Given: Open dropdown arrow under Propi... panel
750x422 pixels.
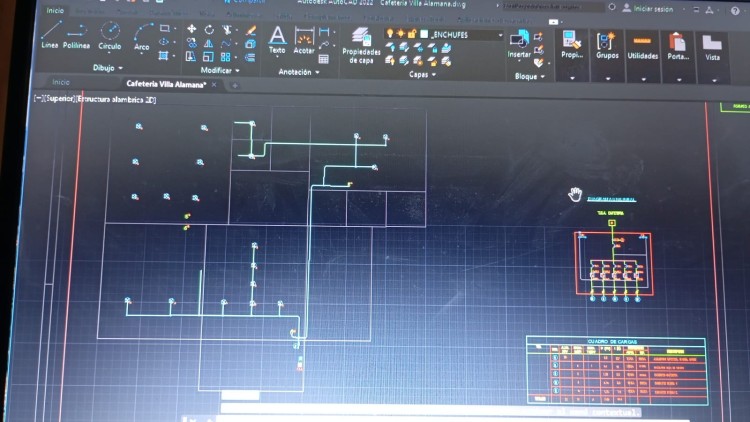Looking at the screenshot, I should 573,78.
